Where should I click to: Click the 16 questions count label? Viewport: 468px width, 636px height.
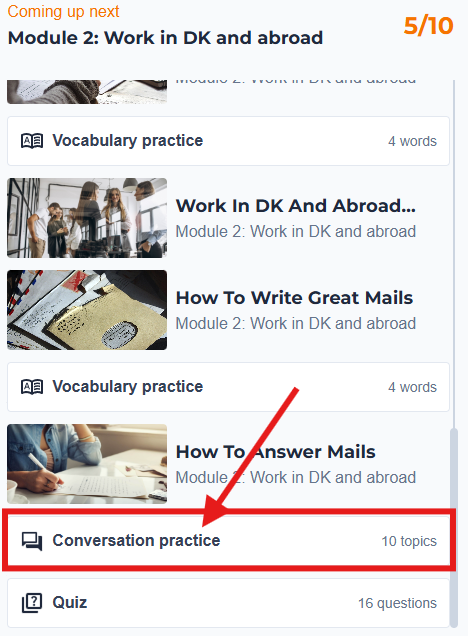(397, 603)
